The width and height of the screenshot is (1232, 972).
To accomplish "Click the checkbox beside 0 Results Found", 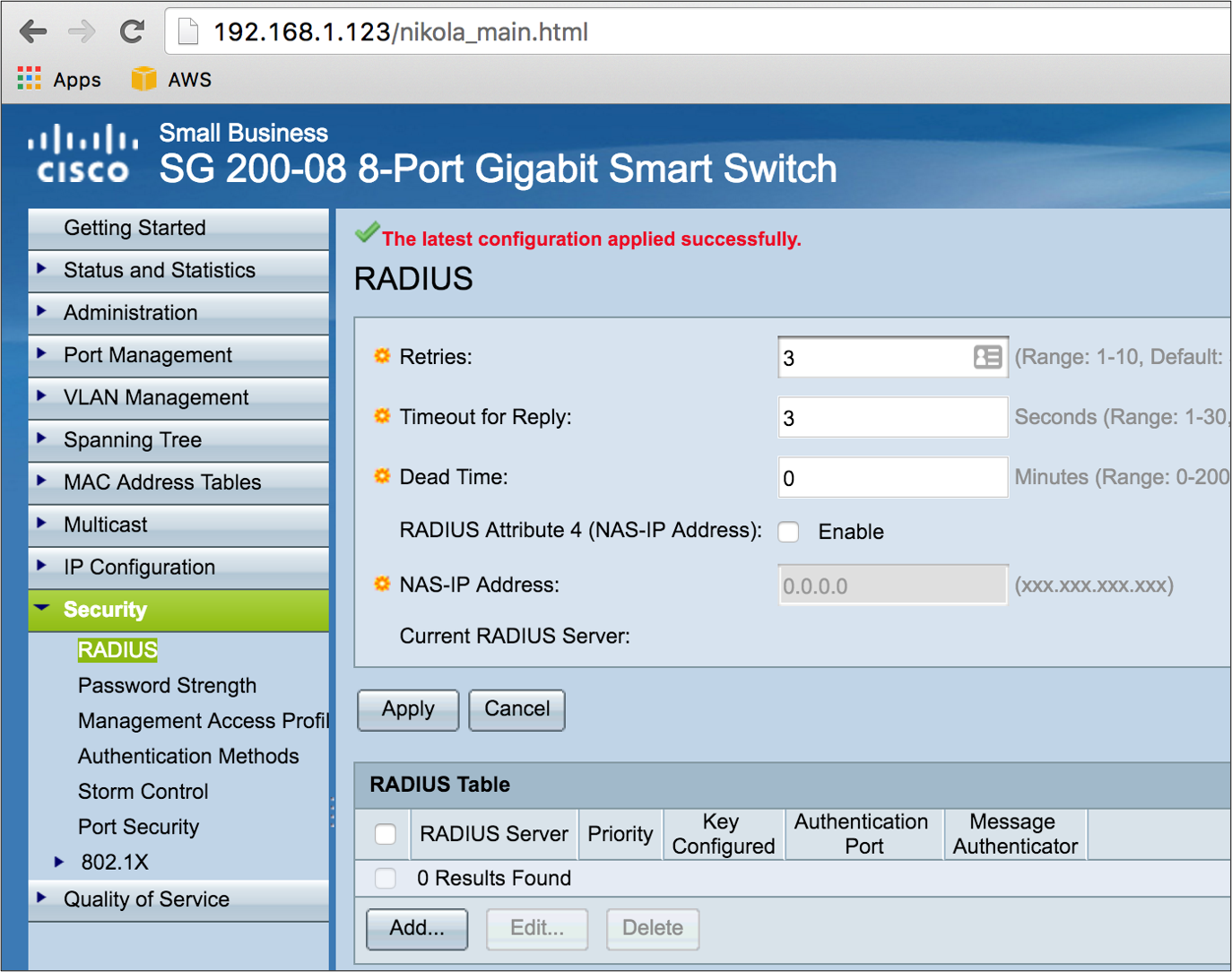I will tap(386, 878).
